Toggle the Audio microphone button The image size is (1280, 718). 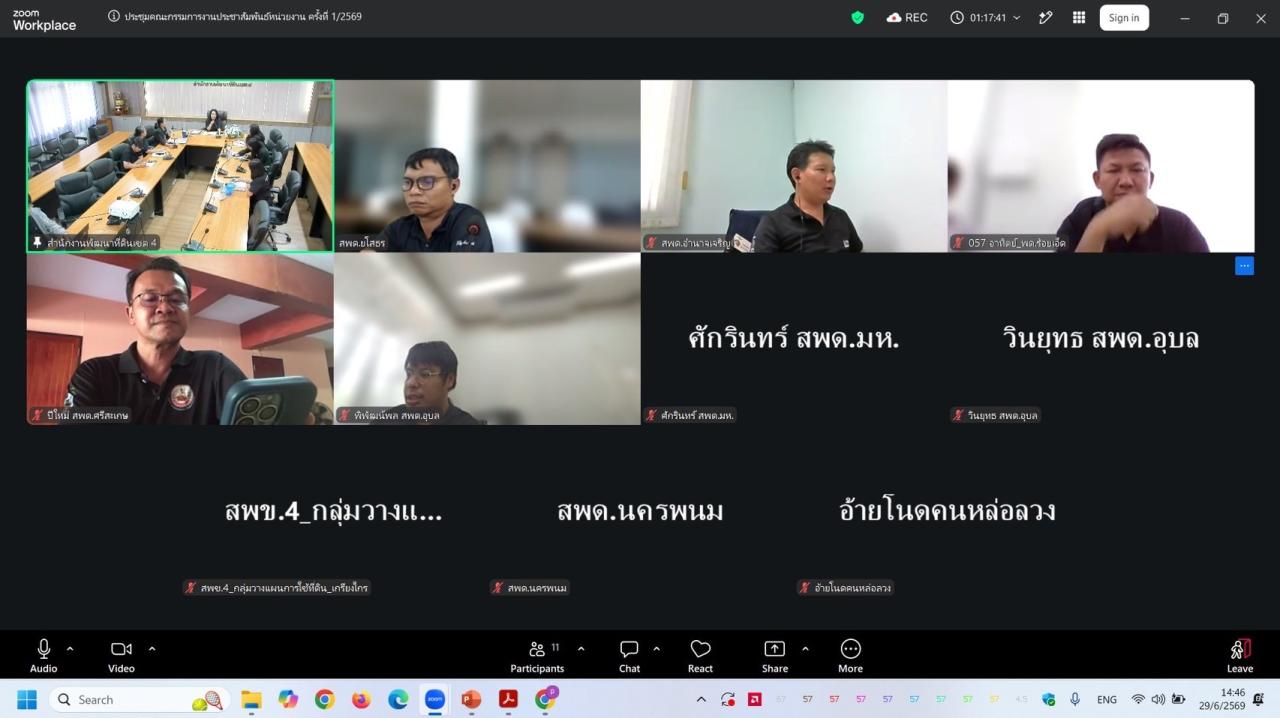pyautogui.click(x=43, y=656)
